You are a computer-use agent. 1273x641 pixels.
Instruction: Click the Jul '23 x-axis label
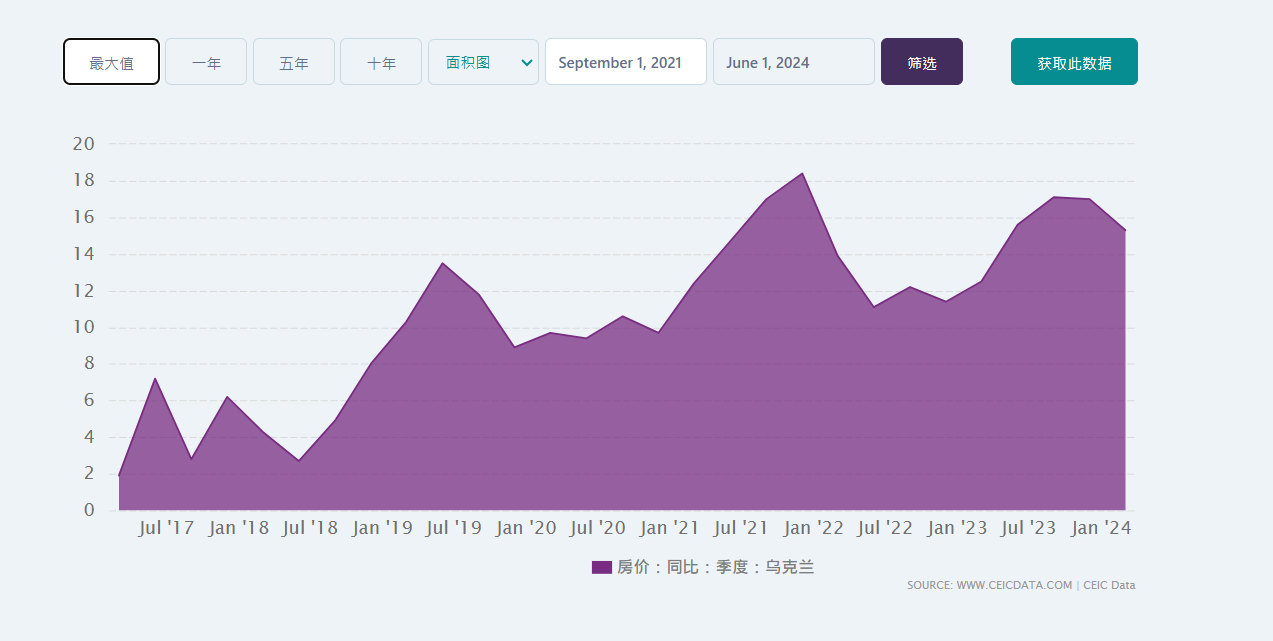pyautogui.click(x=1028, y=528)
